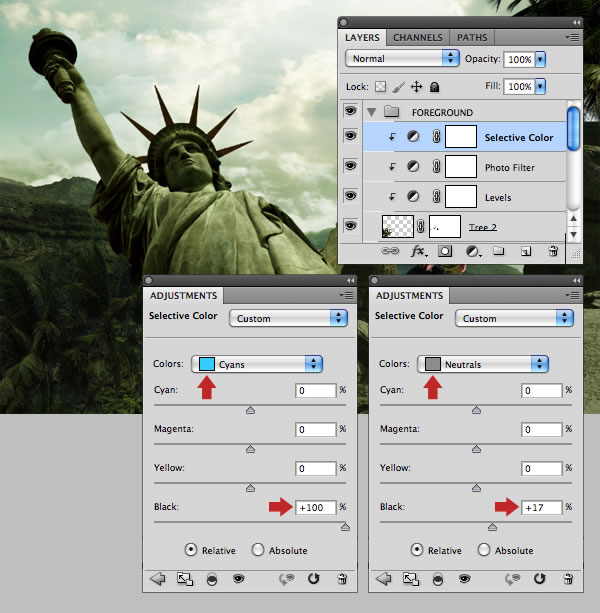Select ADJUSTMENTS tab in Neutrals panel
The width and height of the screenshot is (600, 613).
(x=410, y=296)
